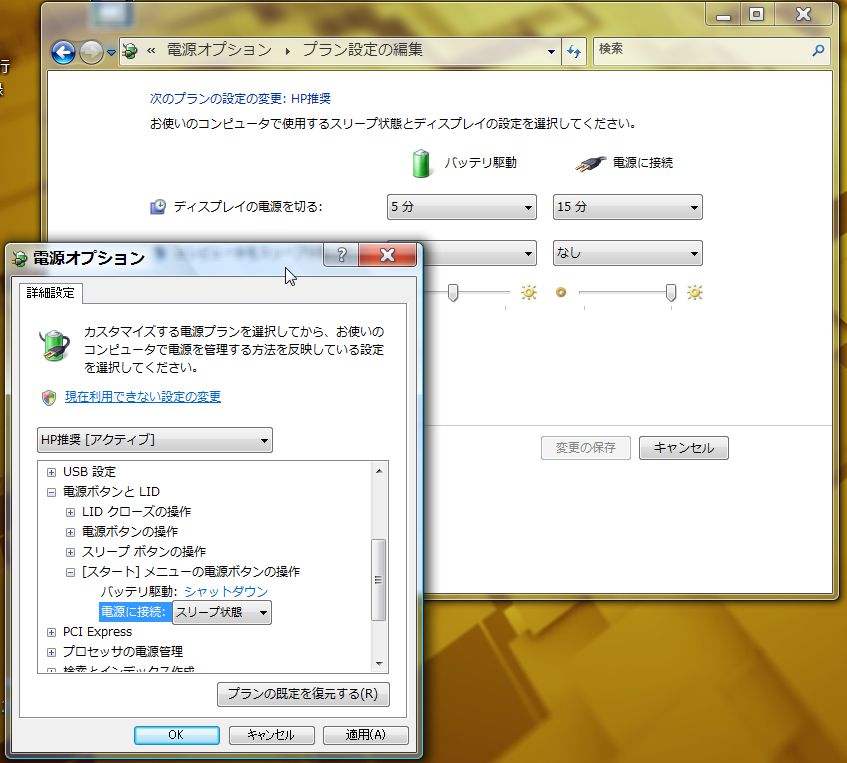
Task: Click the 適用(A) button
Action: (x=366, y=735)
